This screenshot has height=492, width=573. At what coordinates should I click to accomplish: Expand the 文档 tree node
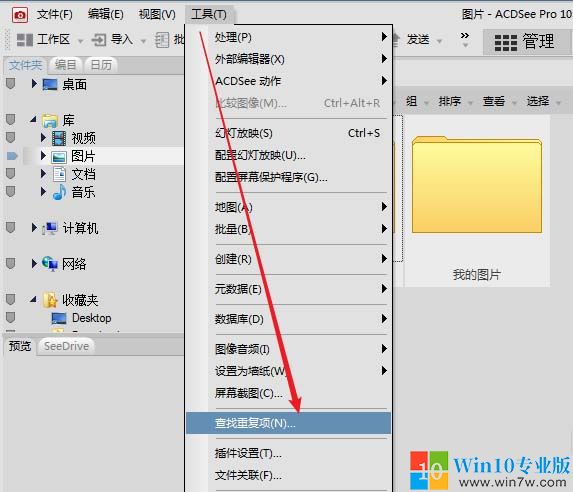click(x=43, y=173)
